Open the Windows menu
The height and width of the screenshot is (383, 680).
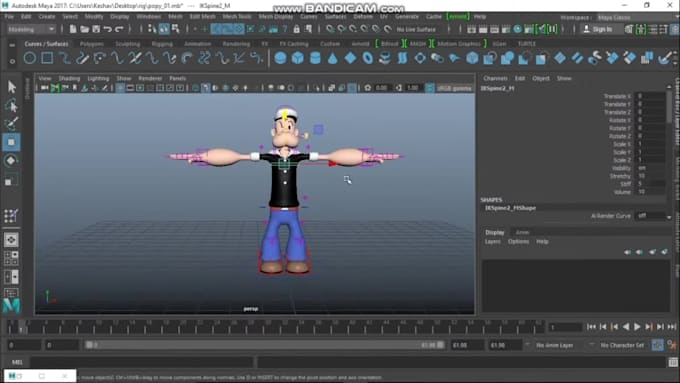pos(149,16)
